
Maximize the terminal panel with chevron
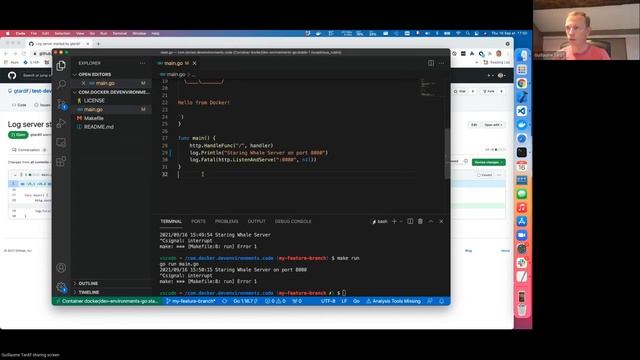(431, 221)
